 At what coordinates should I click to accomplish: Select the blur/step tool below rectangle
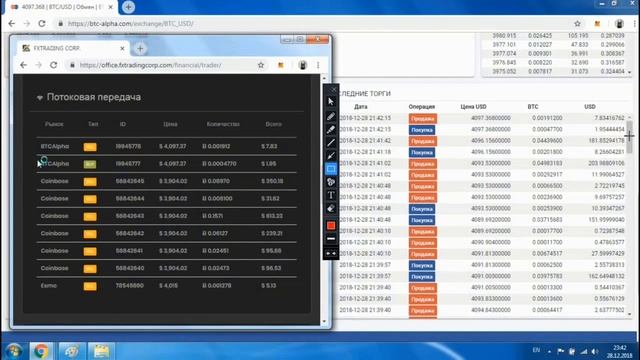coord(331,182)
